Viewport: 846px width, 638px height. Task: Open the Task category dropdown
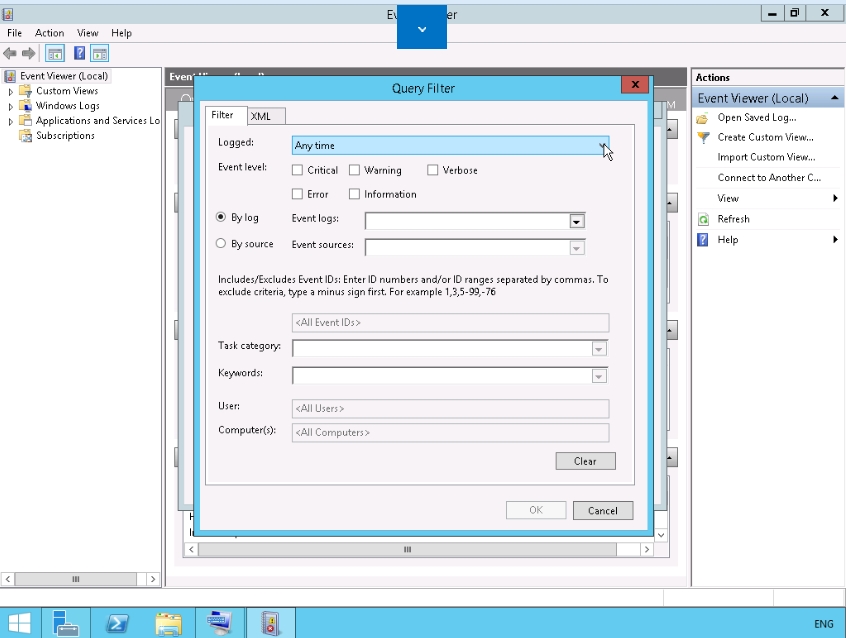point(599,349)
